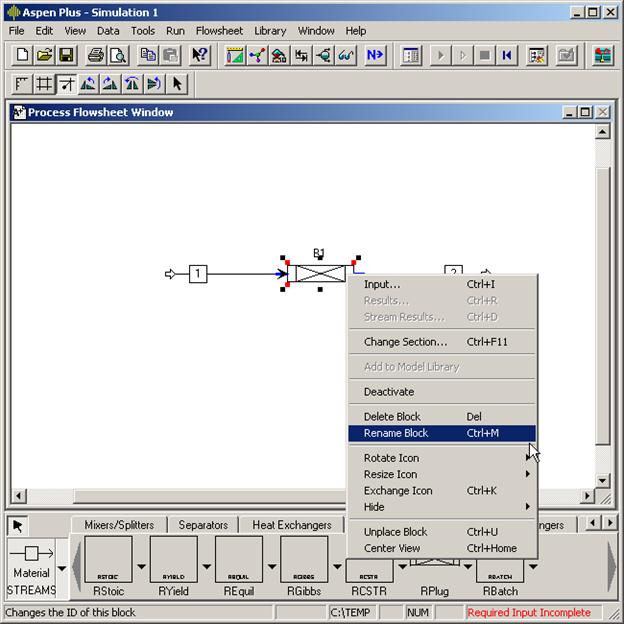
Task: Click the Save diskette icon
Action: (x=68, y=56)
